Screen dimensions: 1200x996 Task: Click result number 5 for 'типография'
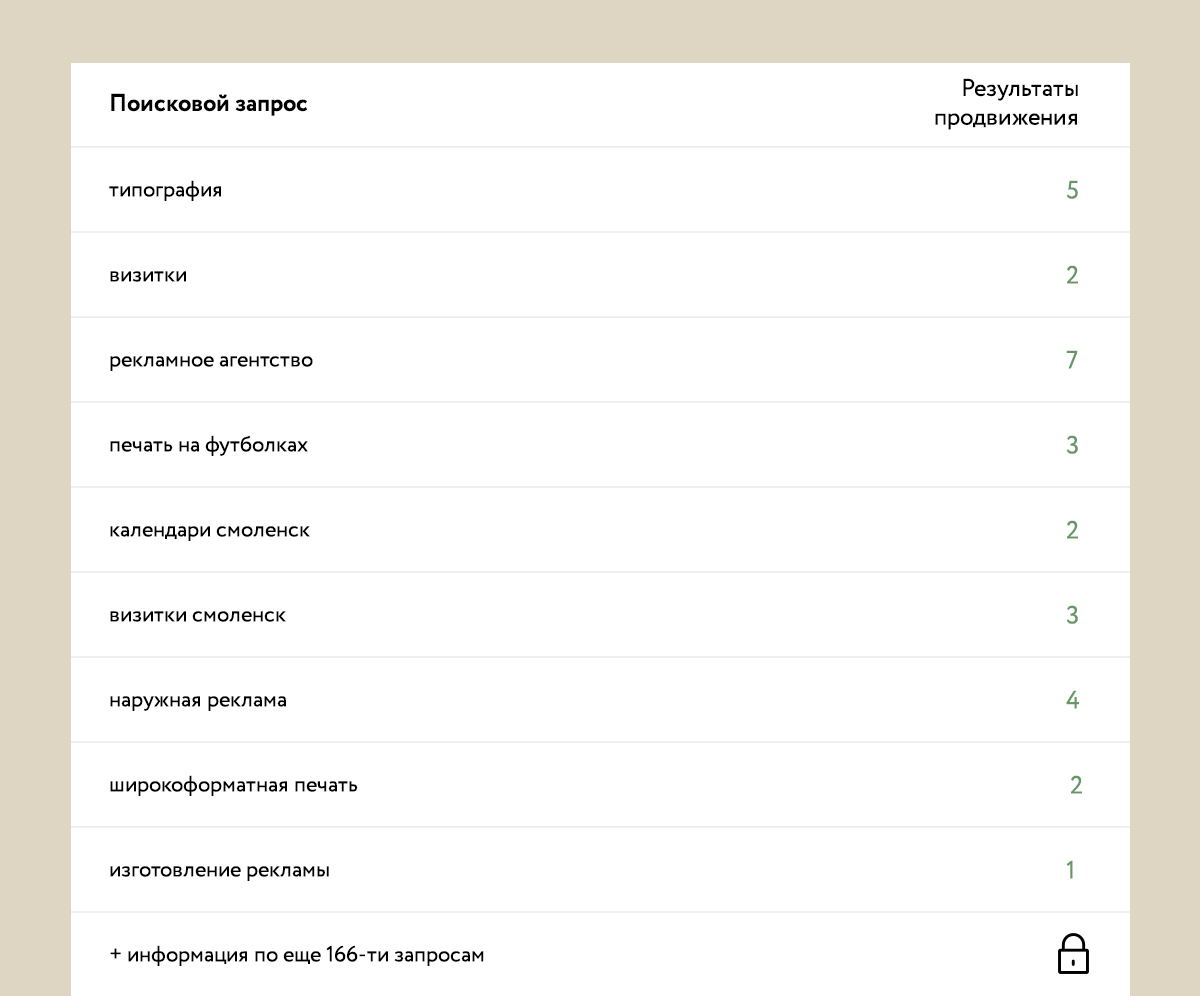point(1072,190)
